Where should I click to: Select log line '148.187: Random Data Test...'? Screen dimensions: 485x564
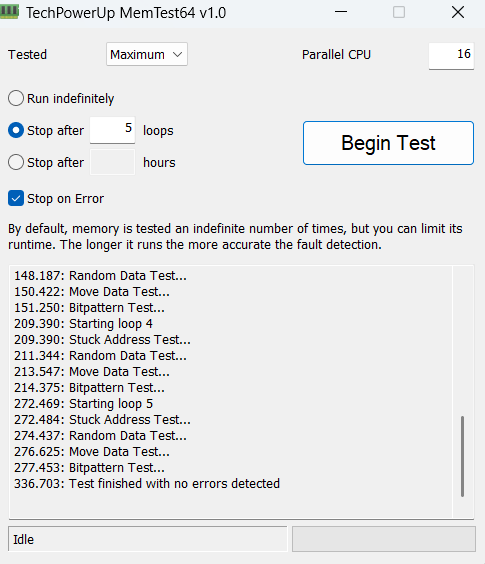point(100,276)
